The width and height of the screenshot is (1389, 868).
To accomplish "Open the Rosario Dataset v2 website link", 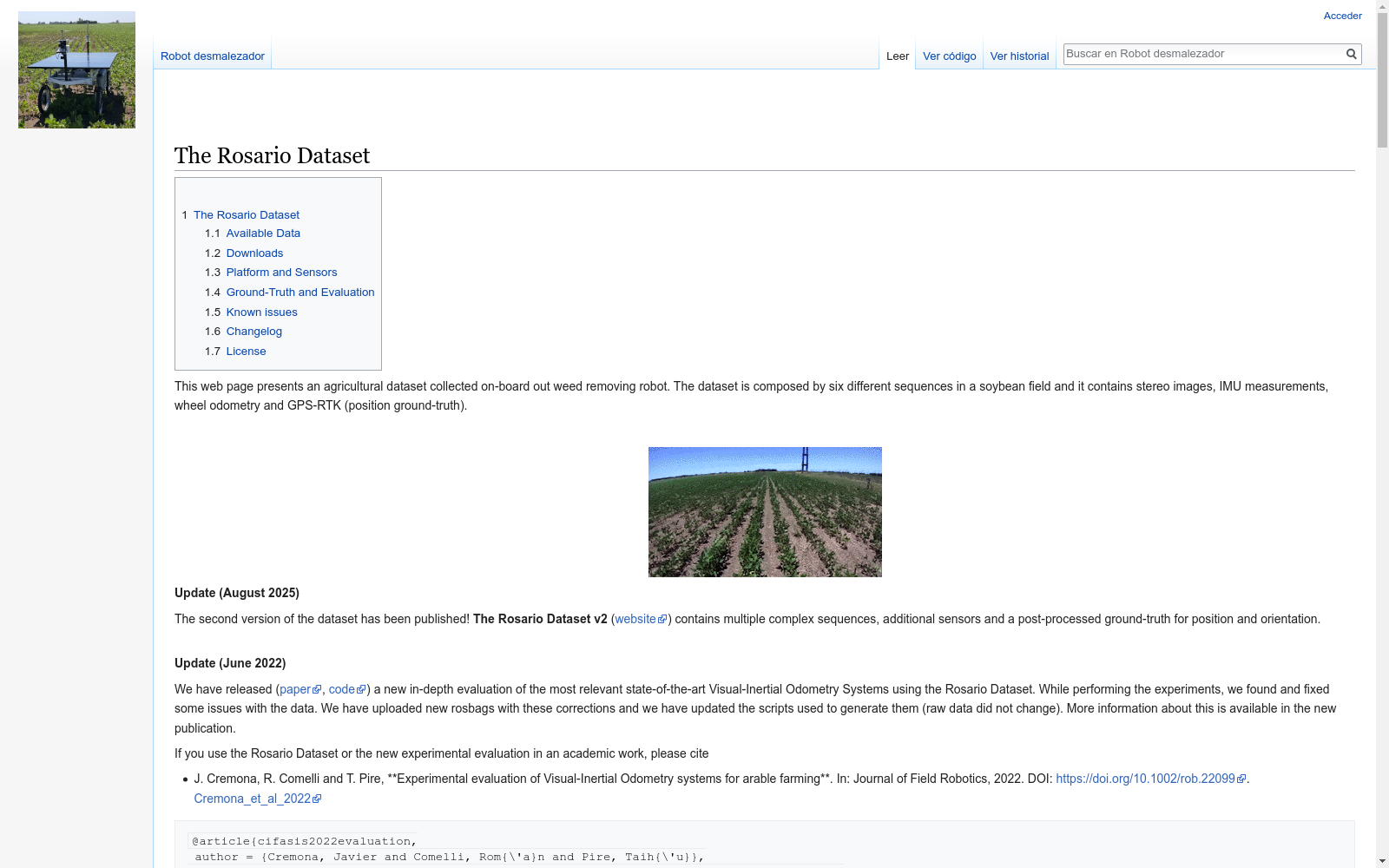I will pos(640,619).
